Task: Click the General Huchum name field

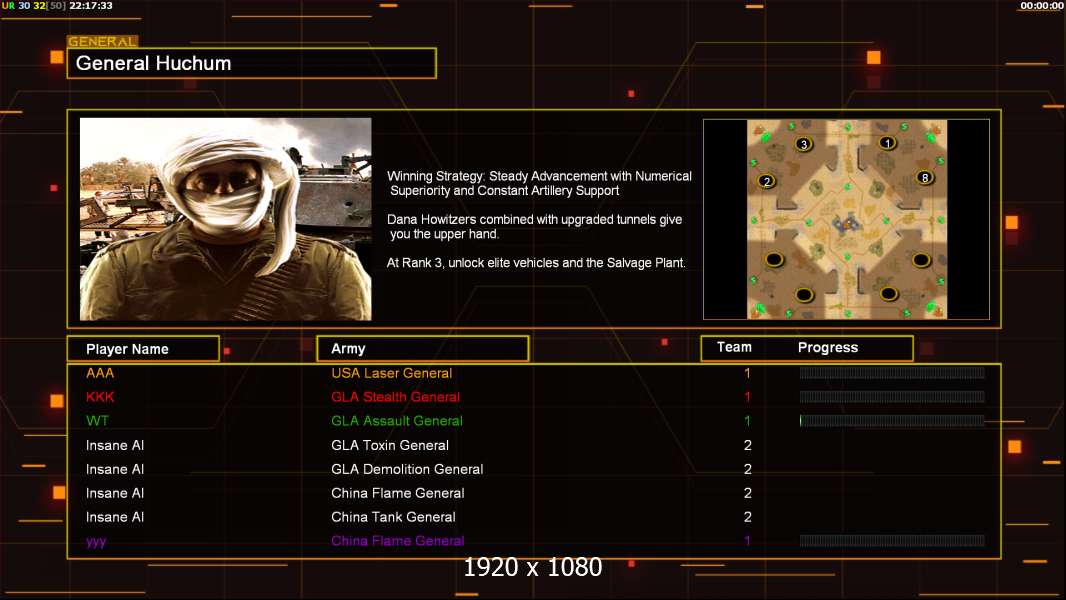Action: 252,63
